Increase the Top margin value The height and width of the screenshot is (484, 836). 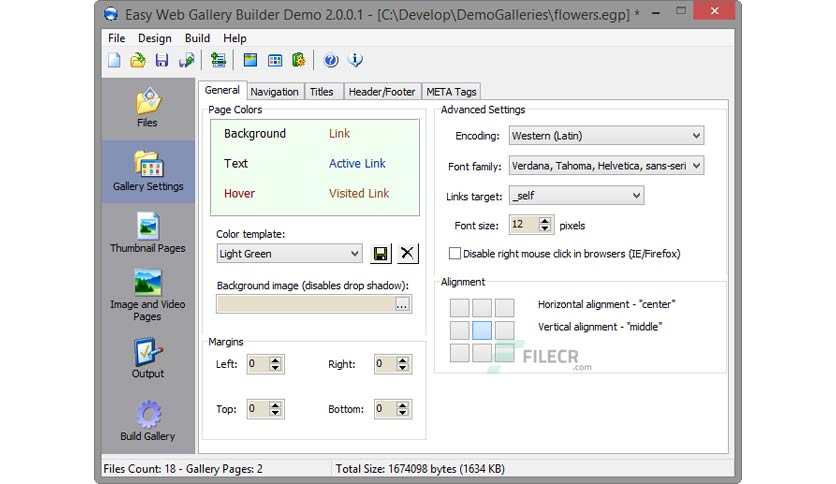point(275,405)
